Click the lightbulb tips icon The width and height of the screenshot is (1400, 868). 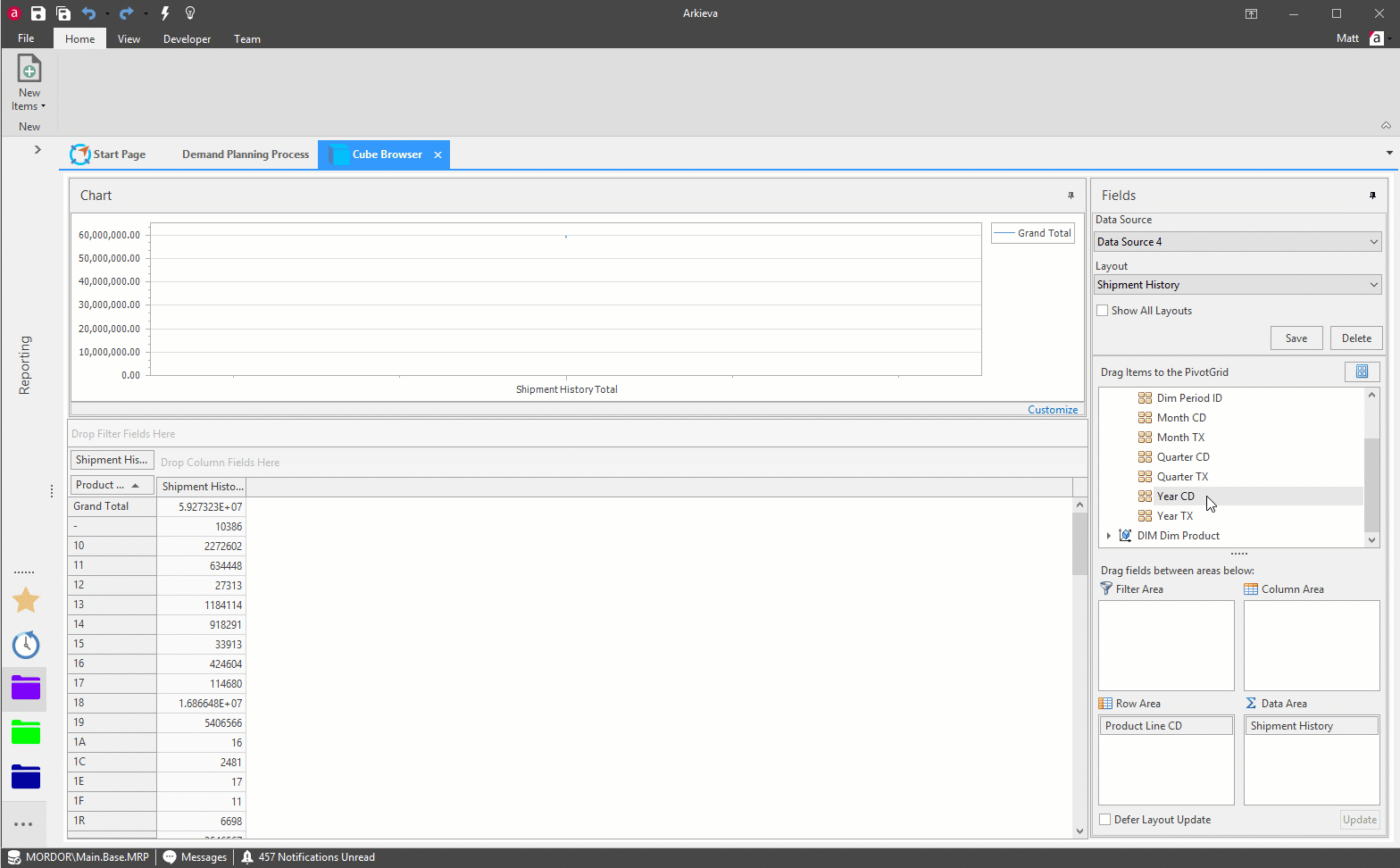point(190,13)
